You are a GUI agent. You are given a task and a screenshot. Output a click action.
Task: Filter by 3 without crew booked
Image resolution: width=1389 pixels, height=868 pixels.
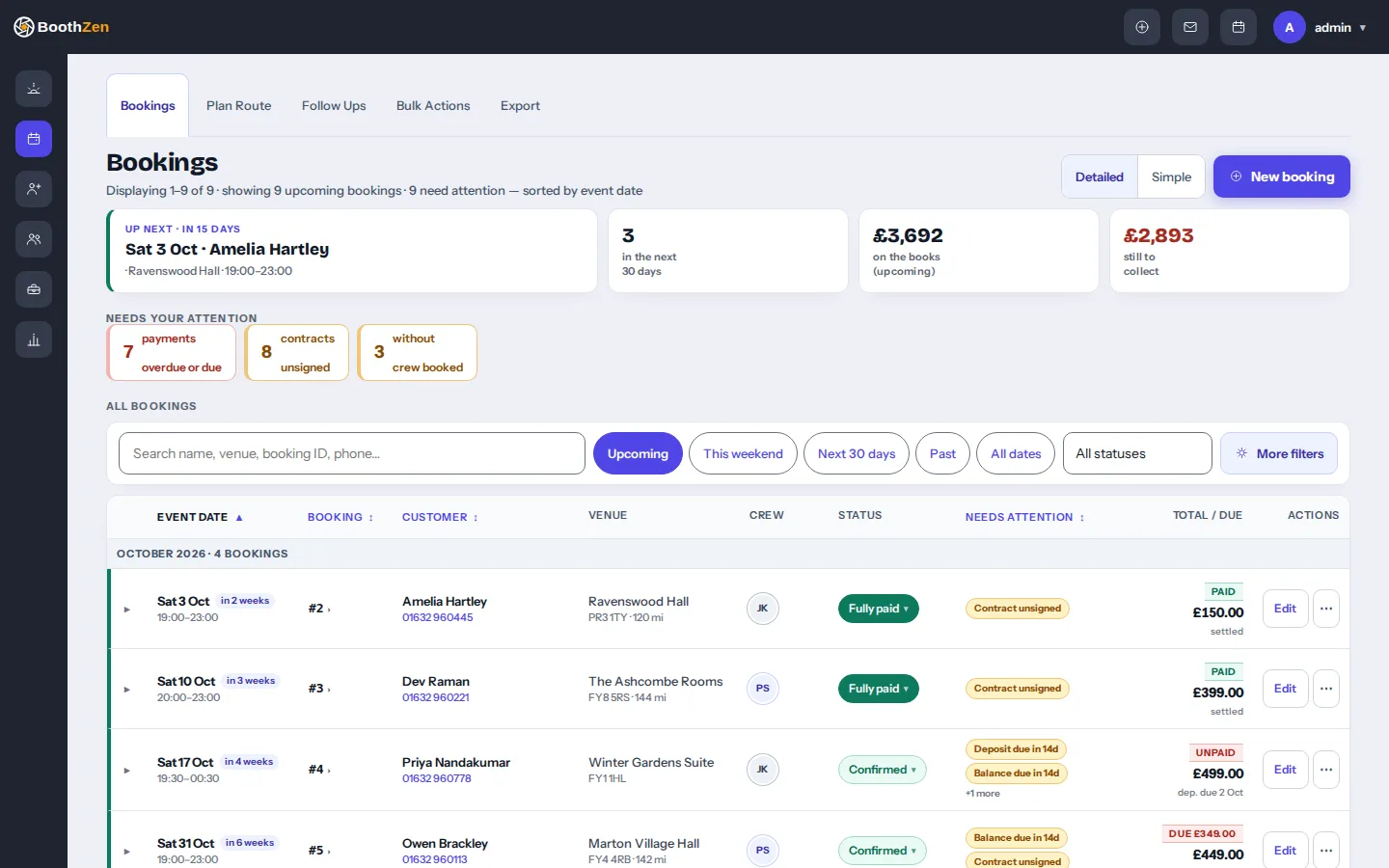pyautogui.click(x=418, y=353)
